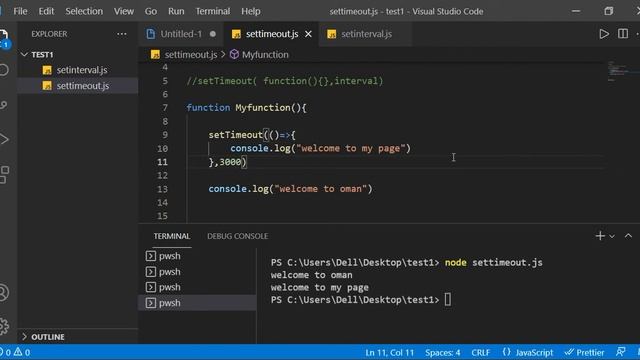Switch to the Untitled-1 tab

coord(181,34)
